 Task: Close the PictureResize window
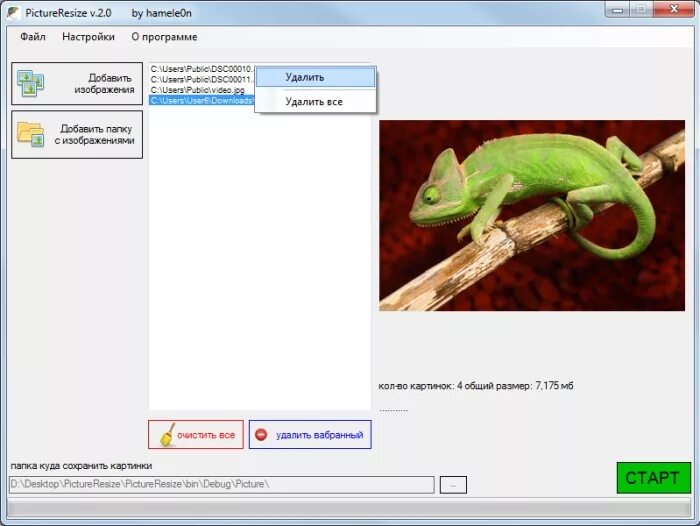click(x=674, y=10)
